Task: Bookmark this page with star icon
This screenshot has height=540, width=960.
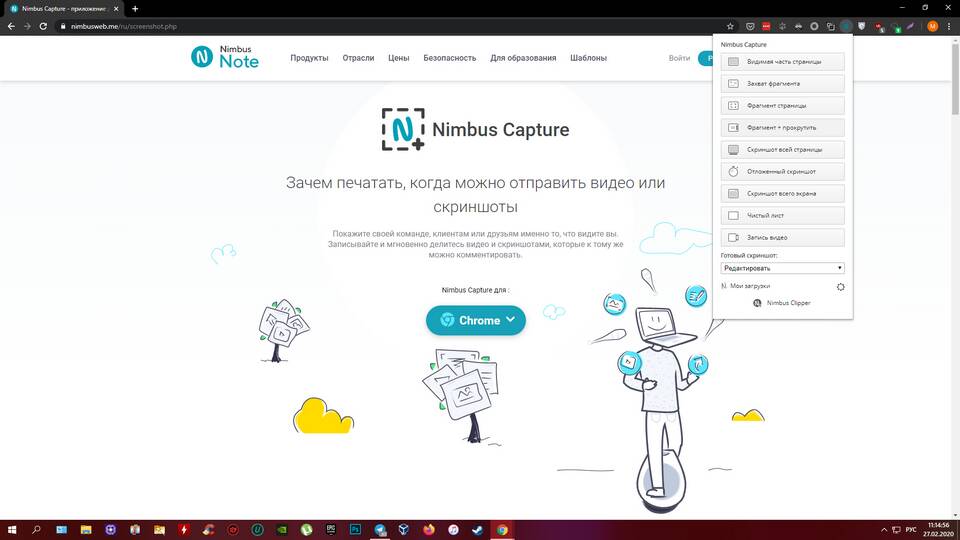Action: [x=730, y=26]
